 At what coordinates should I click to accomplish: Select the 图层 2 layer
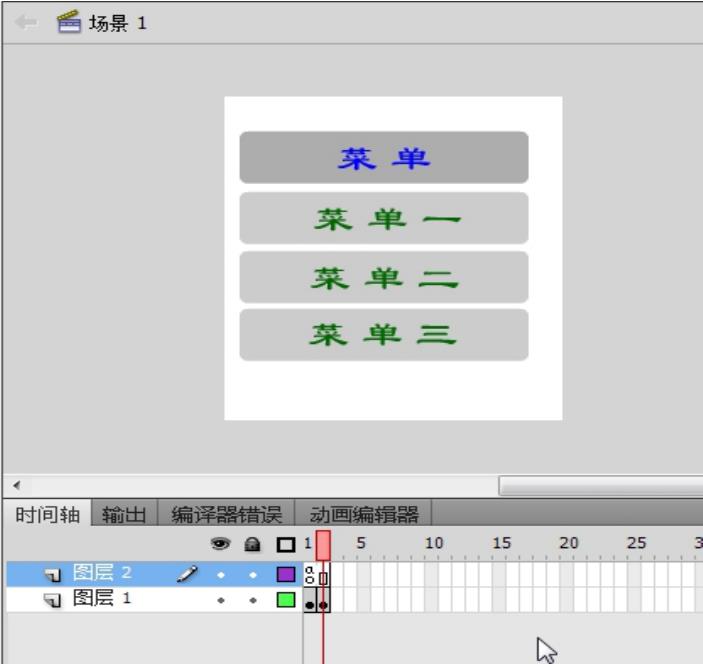[155, 573]
